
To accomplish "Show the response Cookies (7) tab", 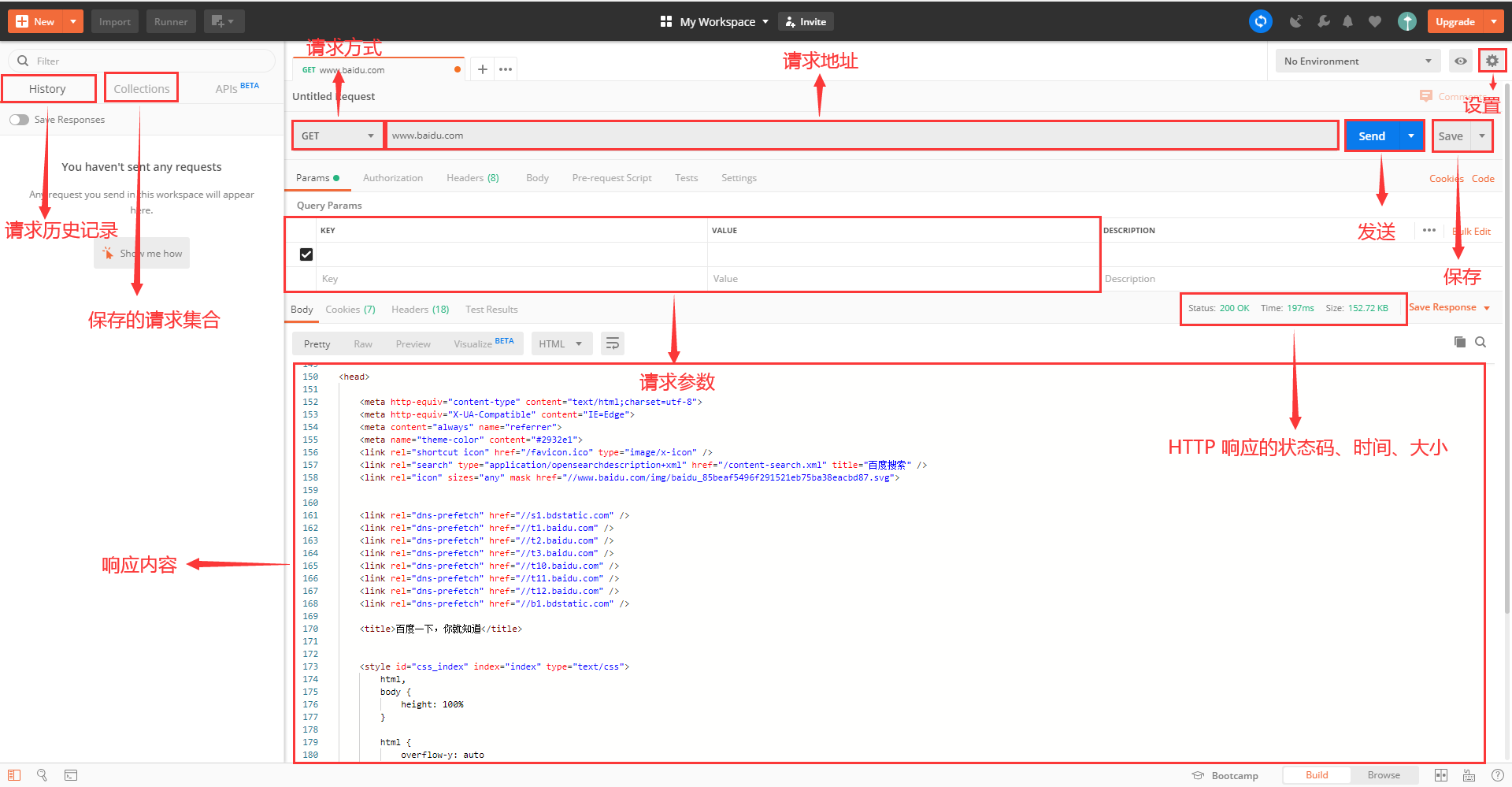I will (x=350, y=309).
